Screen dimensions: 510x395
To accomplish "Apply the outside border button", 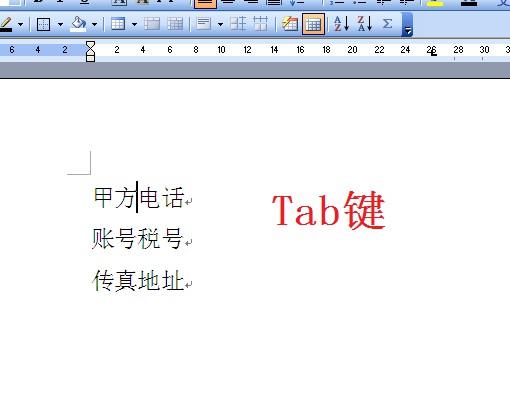I will (x=43, y=24).
